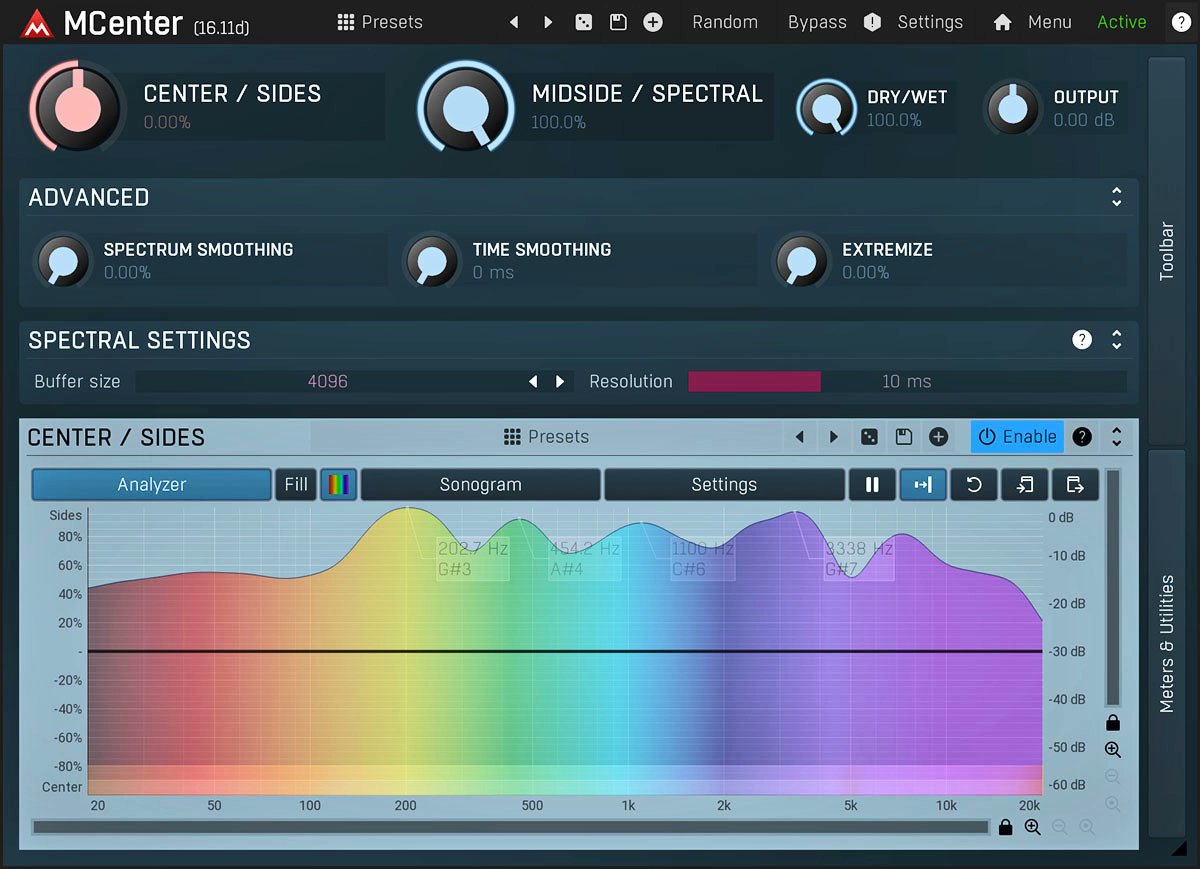The image size is (1200, 869).
Task: Toggle the Fill option in the analyzer
Action: [295, 484]
